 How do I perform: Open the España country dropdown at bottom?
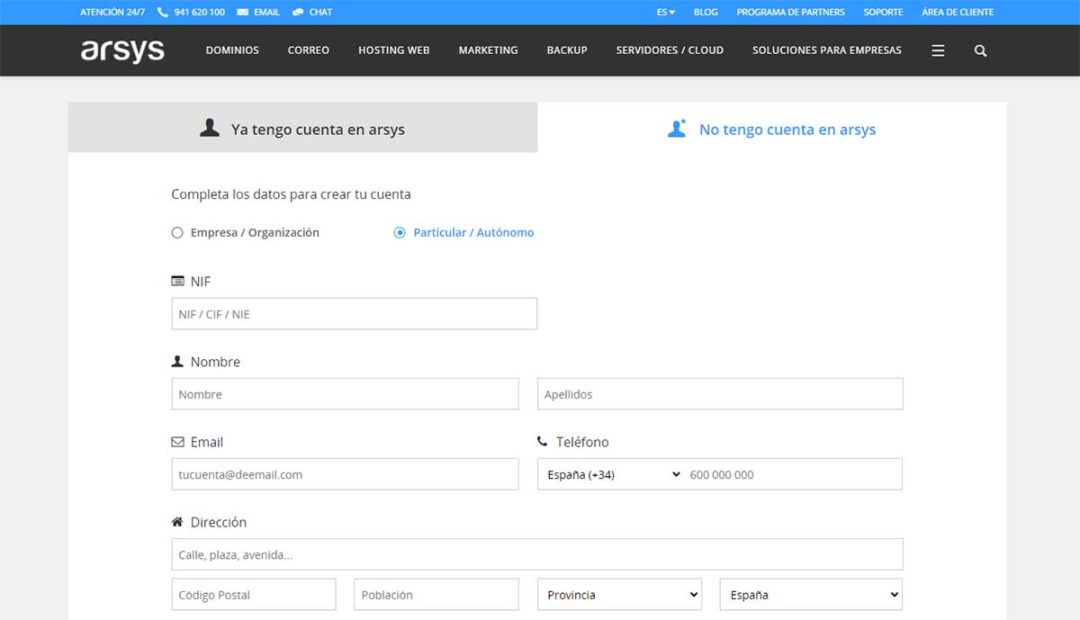coord(810,593)
